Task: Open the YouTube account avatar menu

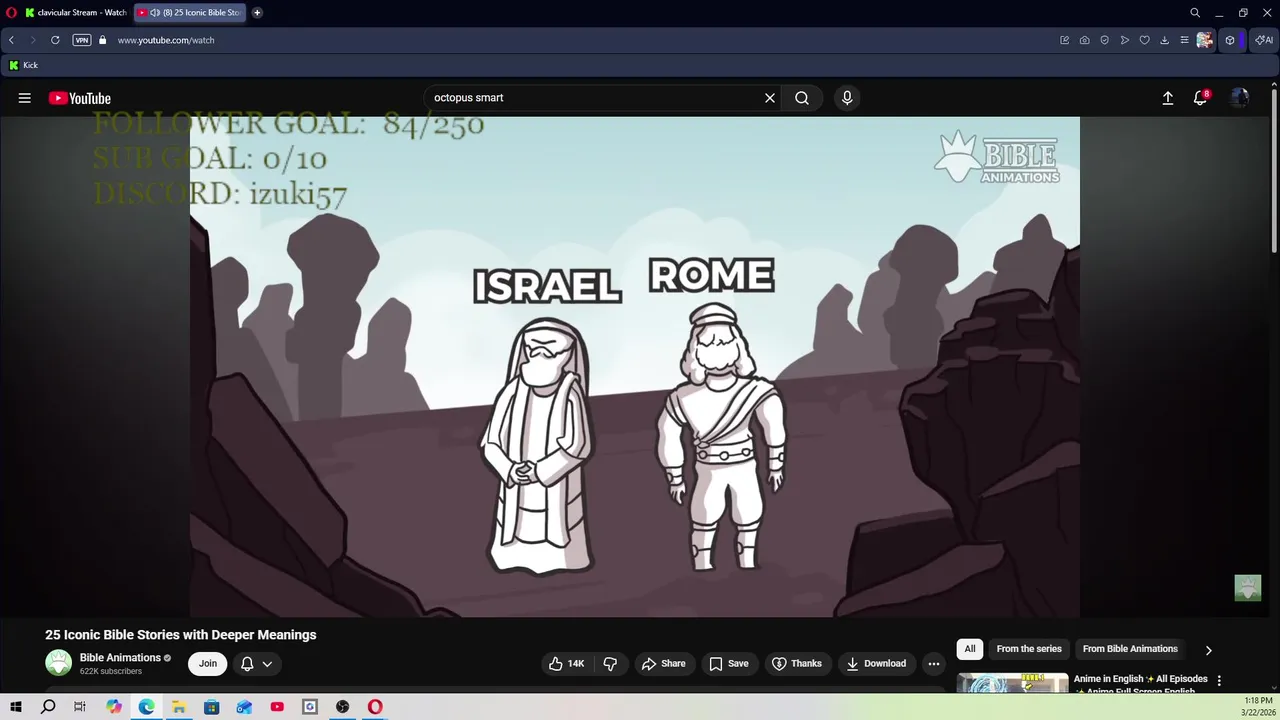Action: point(1240,98)
